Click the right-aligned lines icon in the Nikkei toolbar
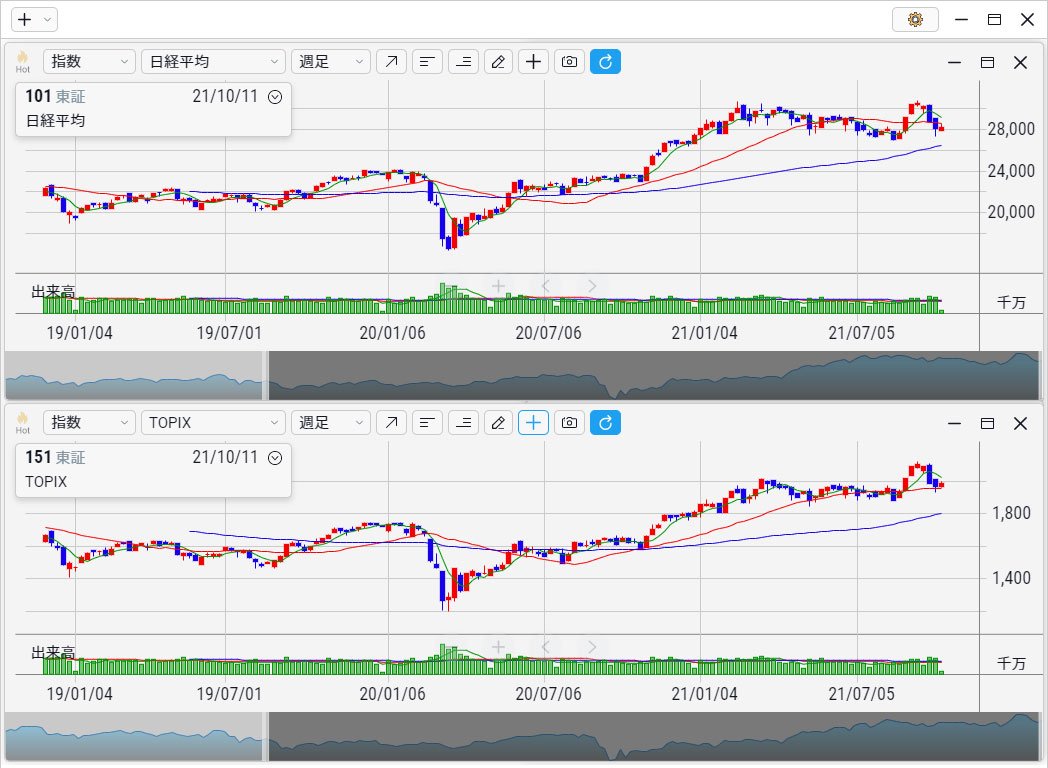1048x768 pixels. 463,61
